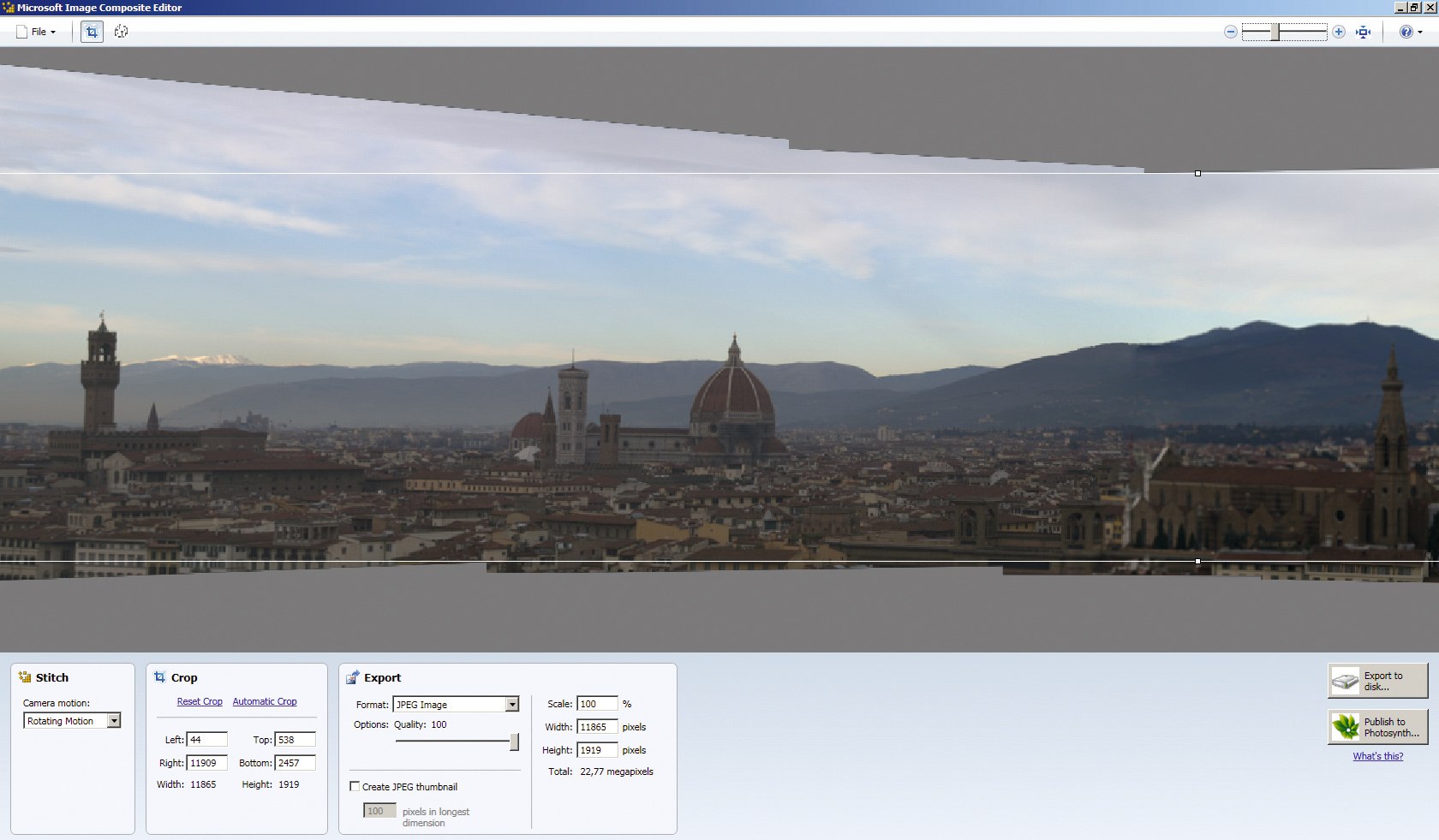
Task: Open the Camera motion dropdown
Action: 72,721
